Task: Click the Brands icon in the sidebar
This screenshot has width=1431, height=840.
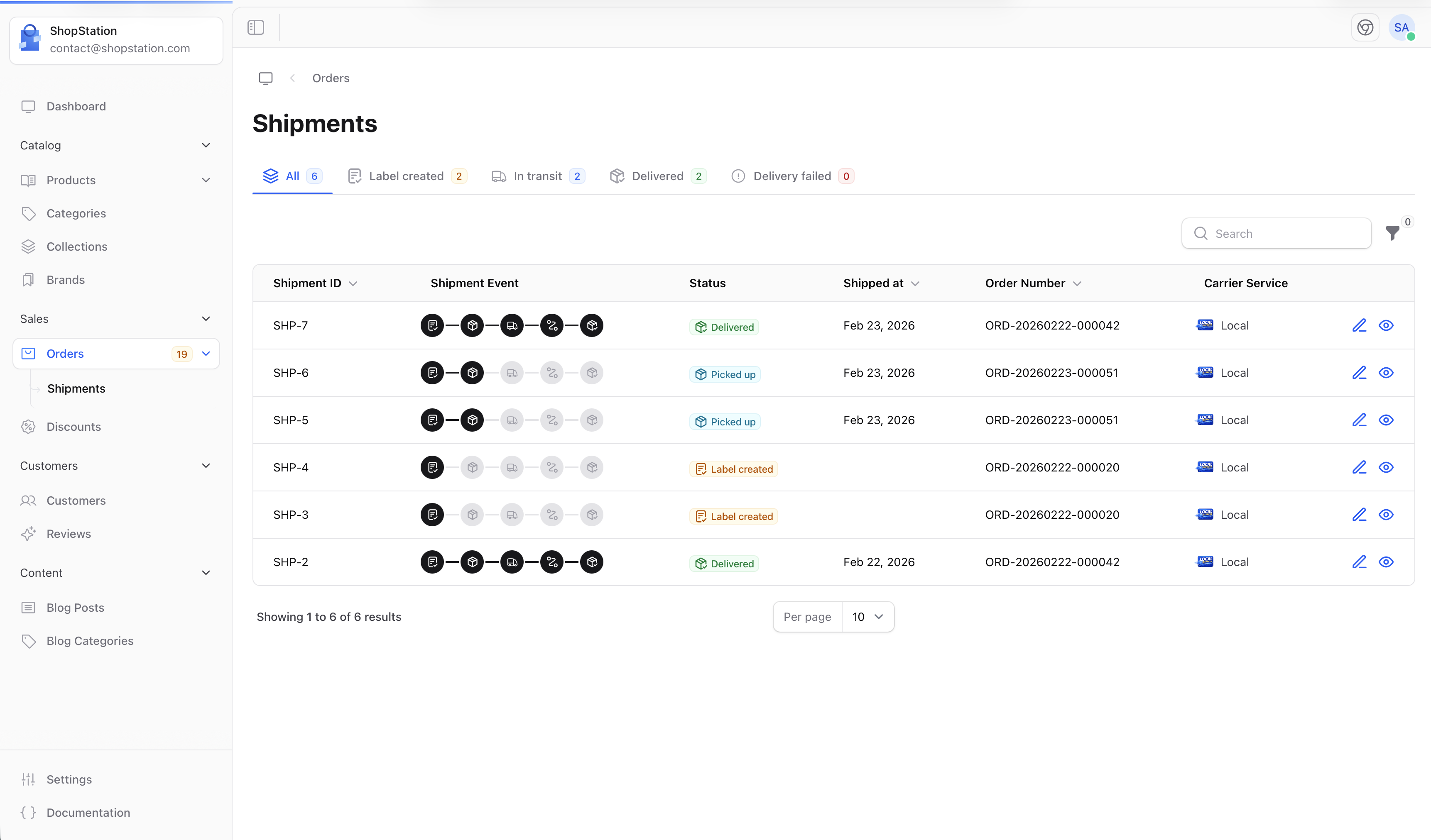Action: click(x=29, y=279)
